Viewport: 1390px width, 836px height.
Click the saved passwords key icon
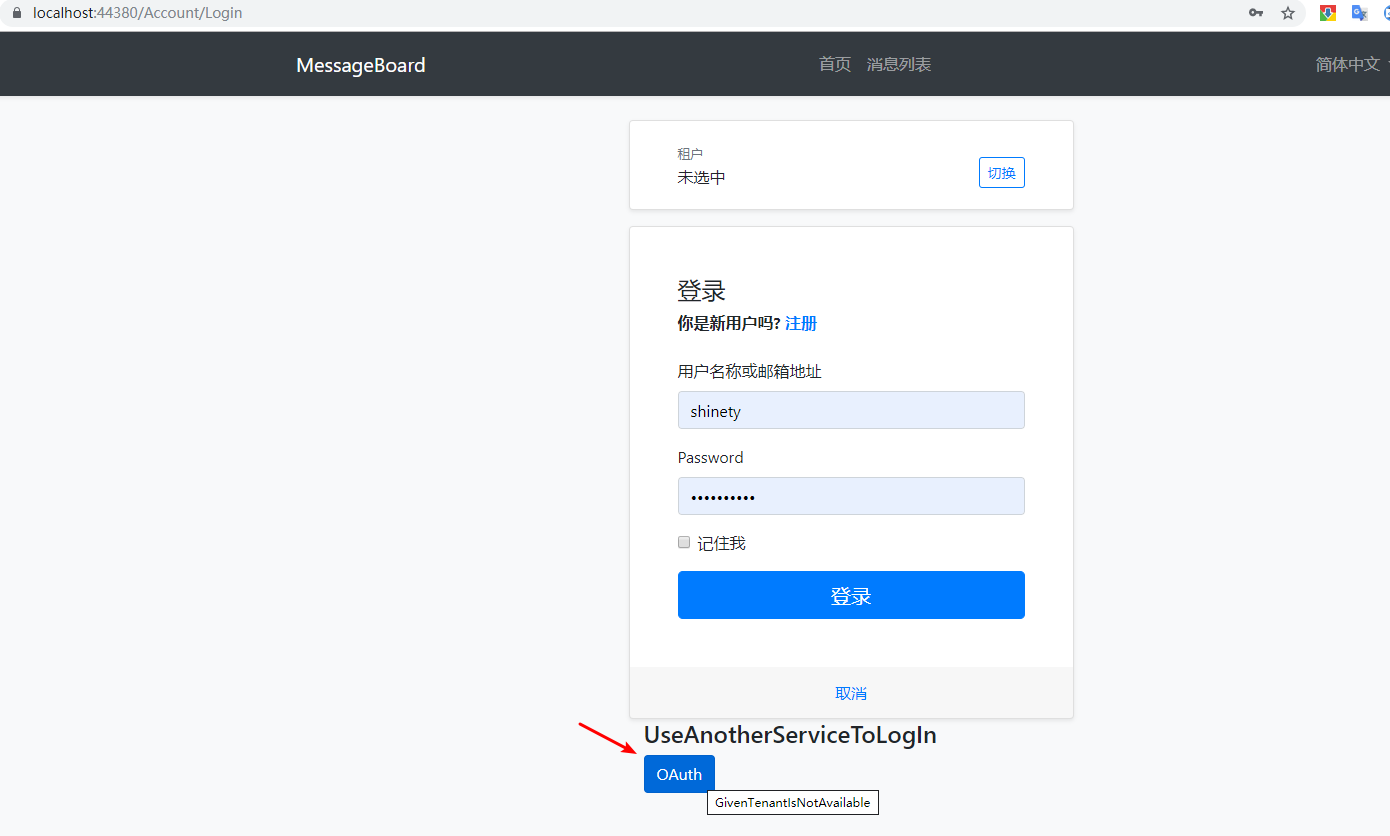(1256, 13)
